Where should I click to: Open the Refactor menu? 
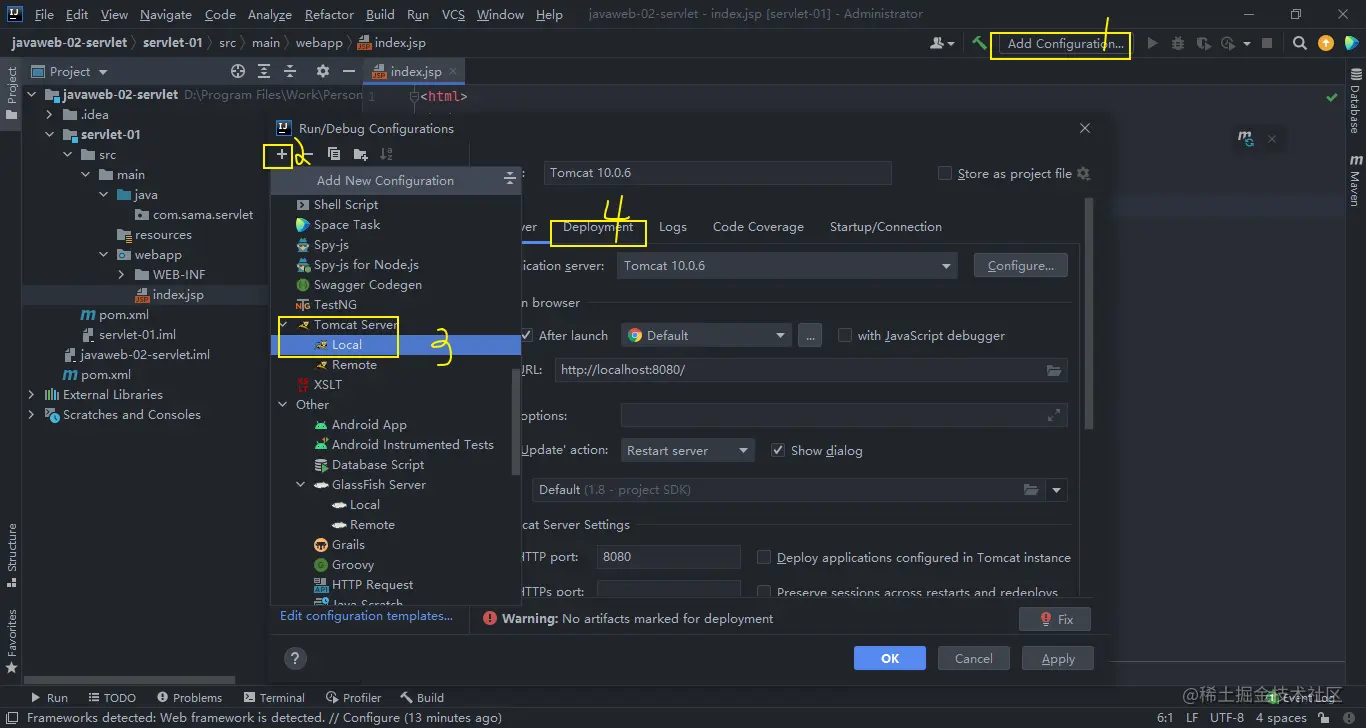click(x=329, y=14)
